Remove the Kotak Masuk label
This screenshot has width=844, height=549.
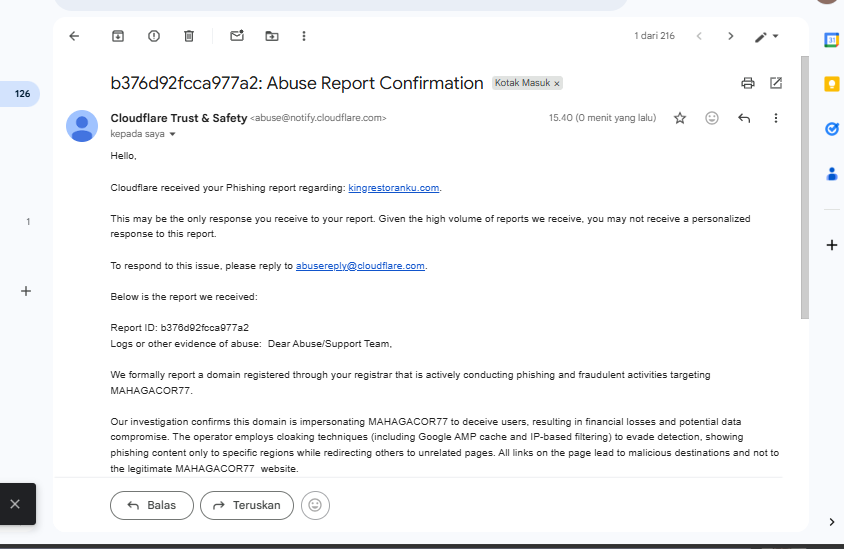pyautogui.click(x=557, y=83)
